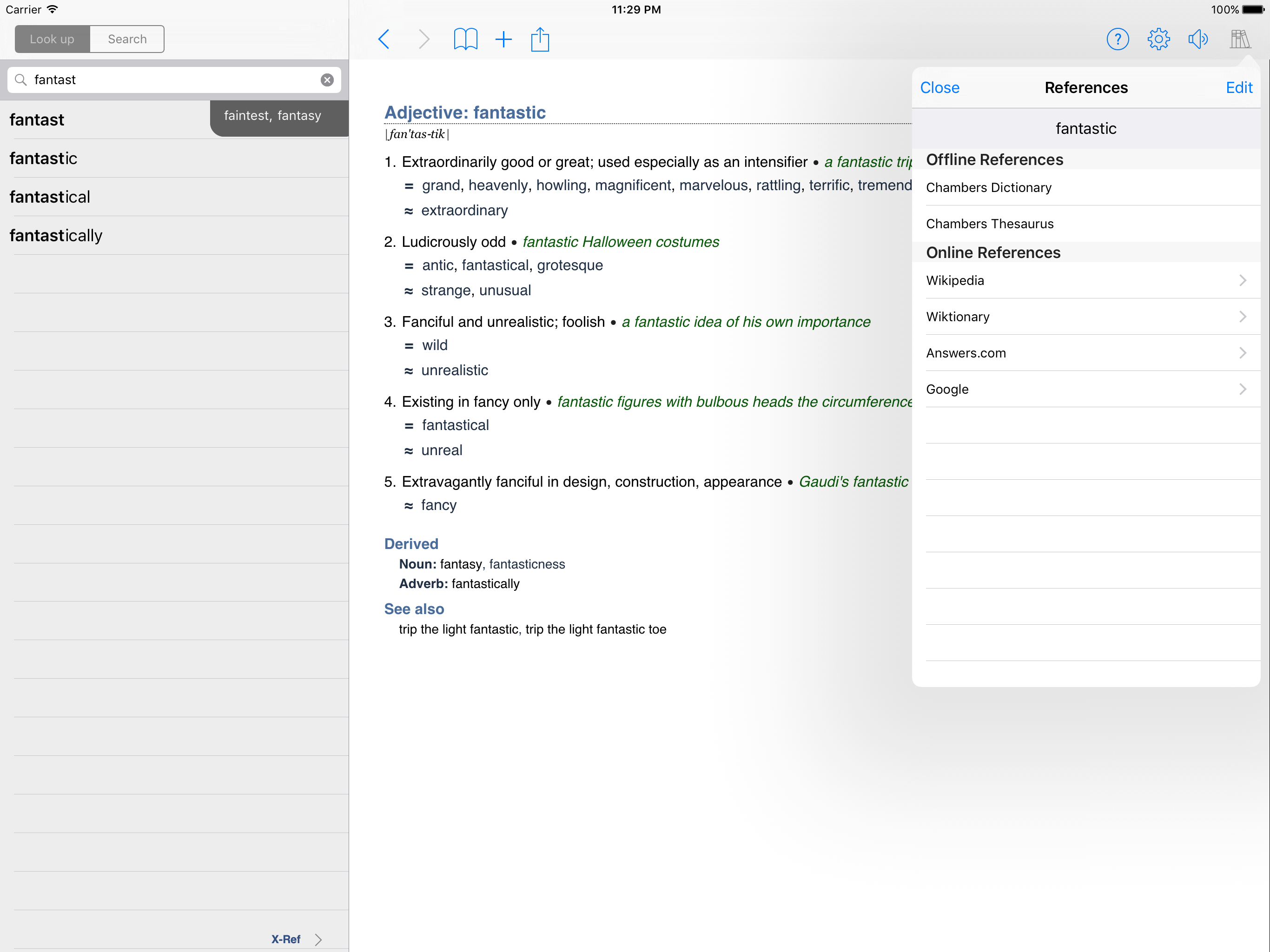This screenshot has width=1270, height=952.
Task: Open help question mark icon
Action: click(x=1117, y=40)
